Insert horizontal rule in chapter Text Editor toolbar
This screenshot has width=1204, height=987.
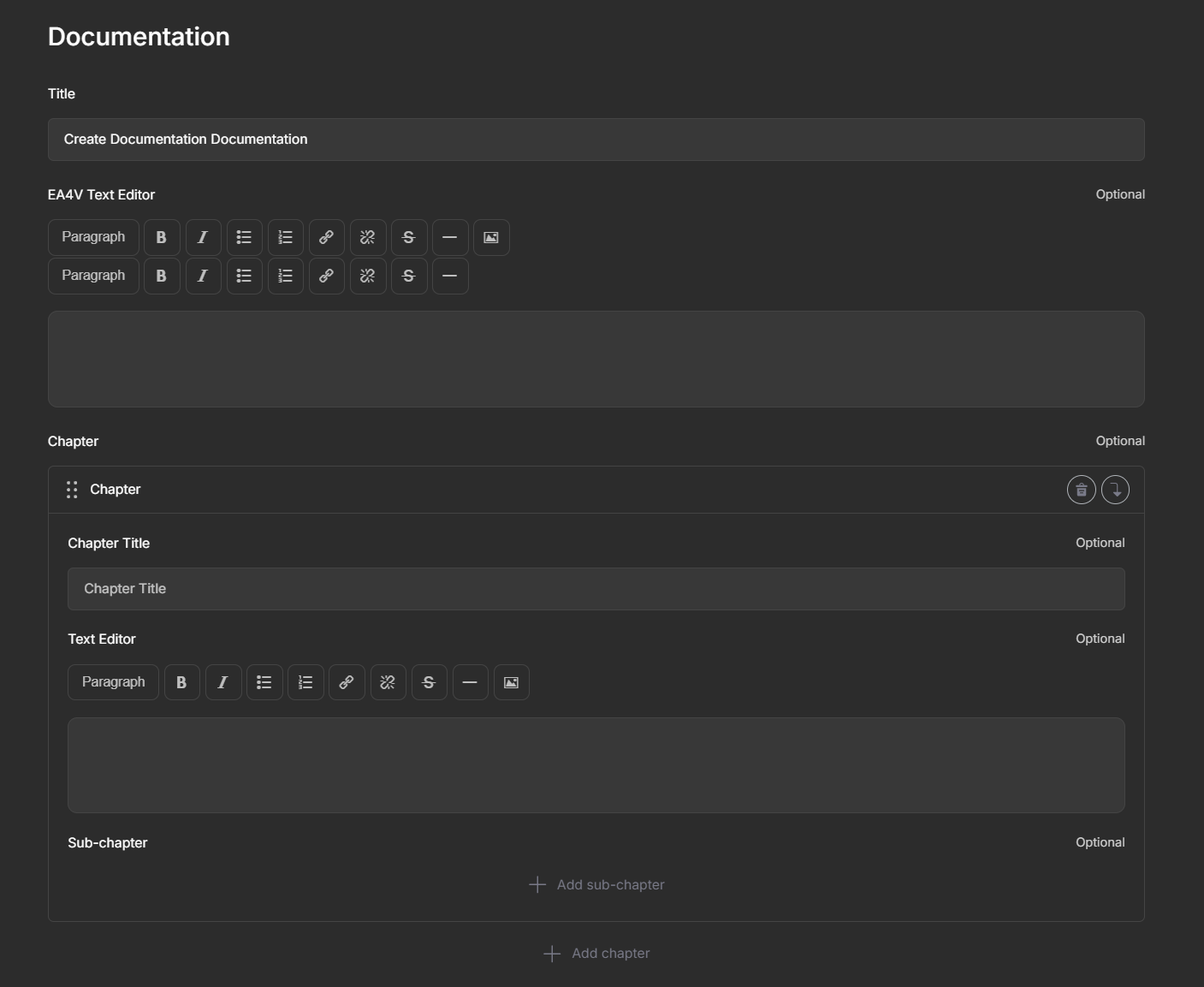pyautogui.click(x=470, y=682)
